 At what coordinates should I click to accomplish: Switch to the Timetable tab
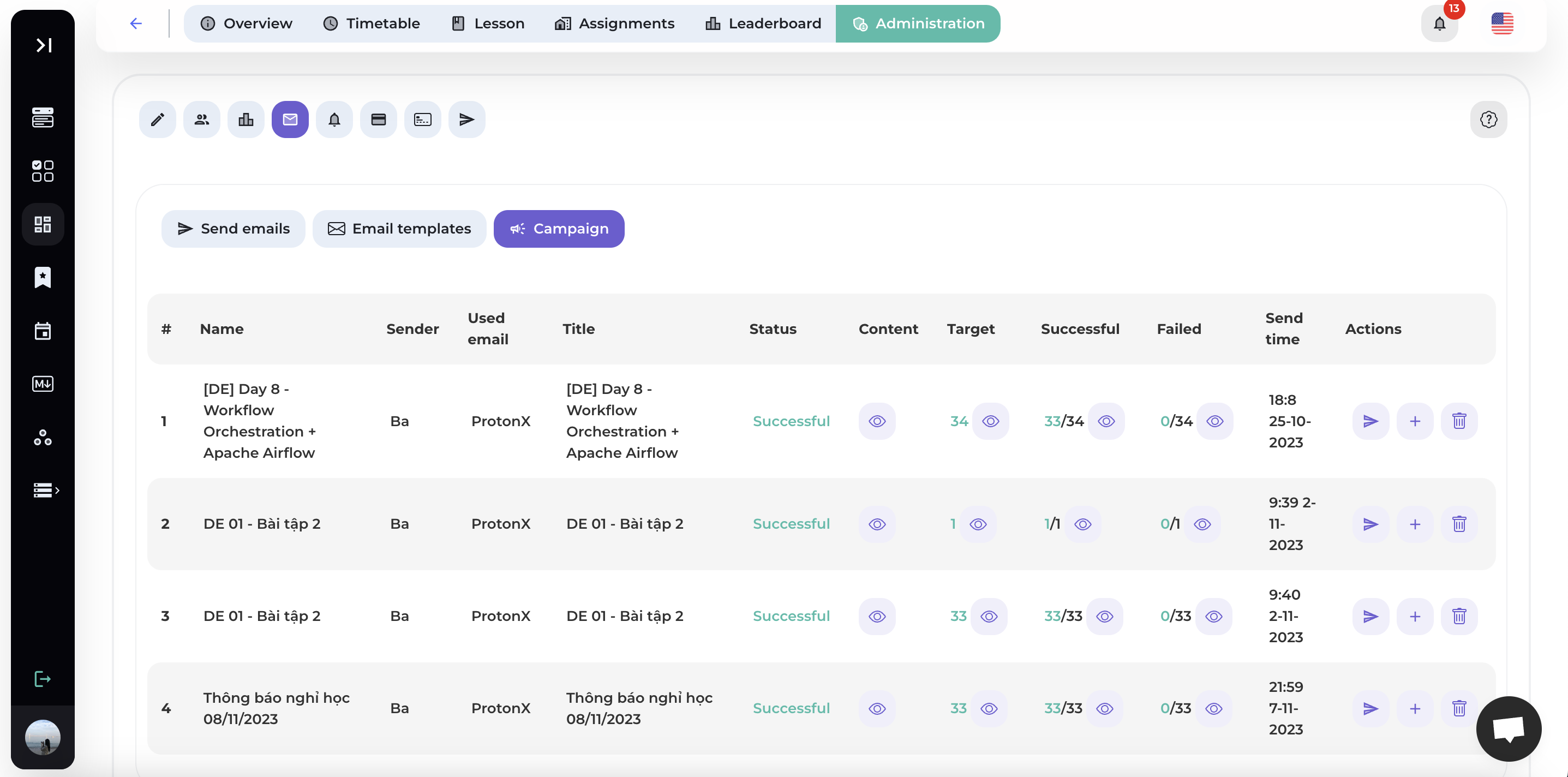click(372, 24)
